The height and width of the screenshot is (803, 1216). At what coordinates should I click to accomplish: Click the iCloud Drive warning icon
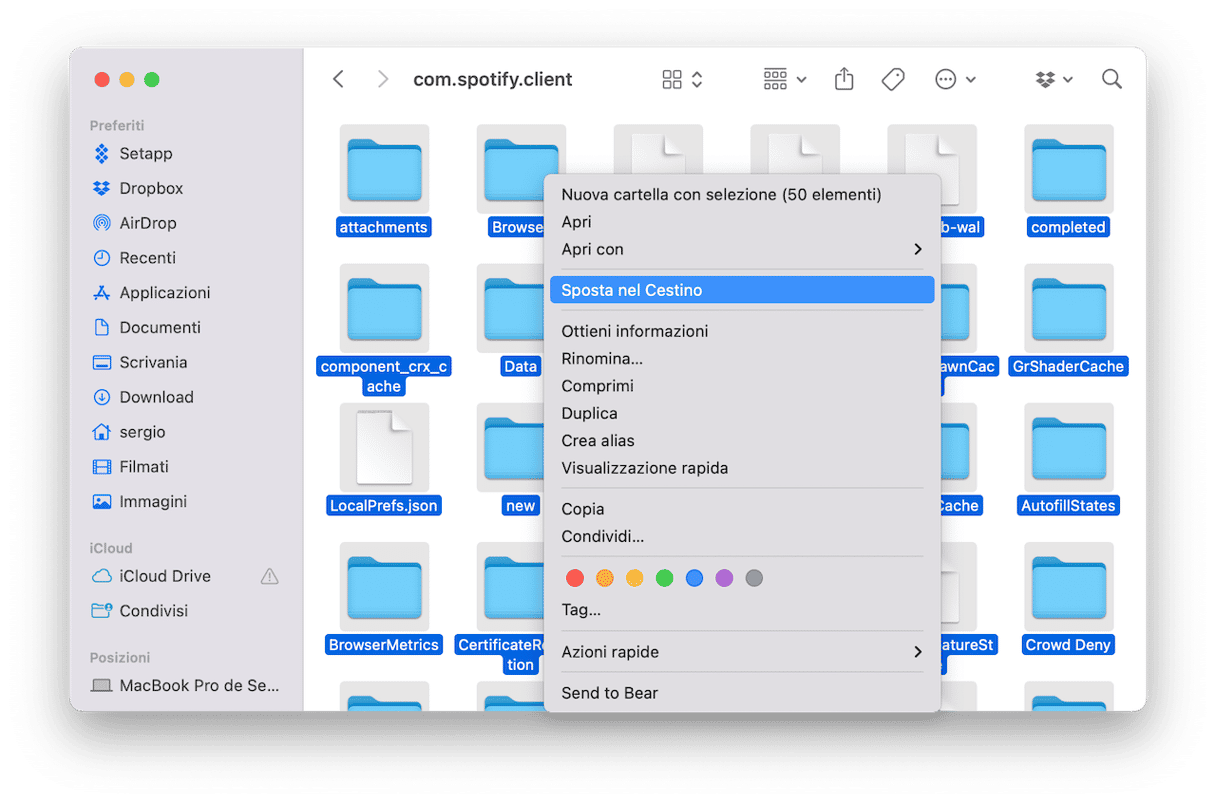pyautogui.click(x=269, y=576)
